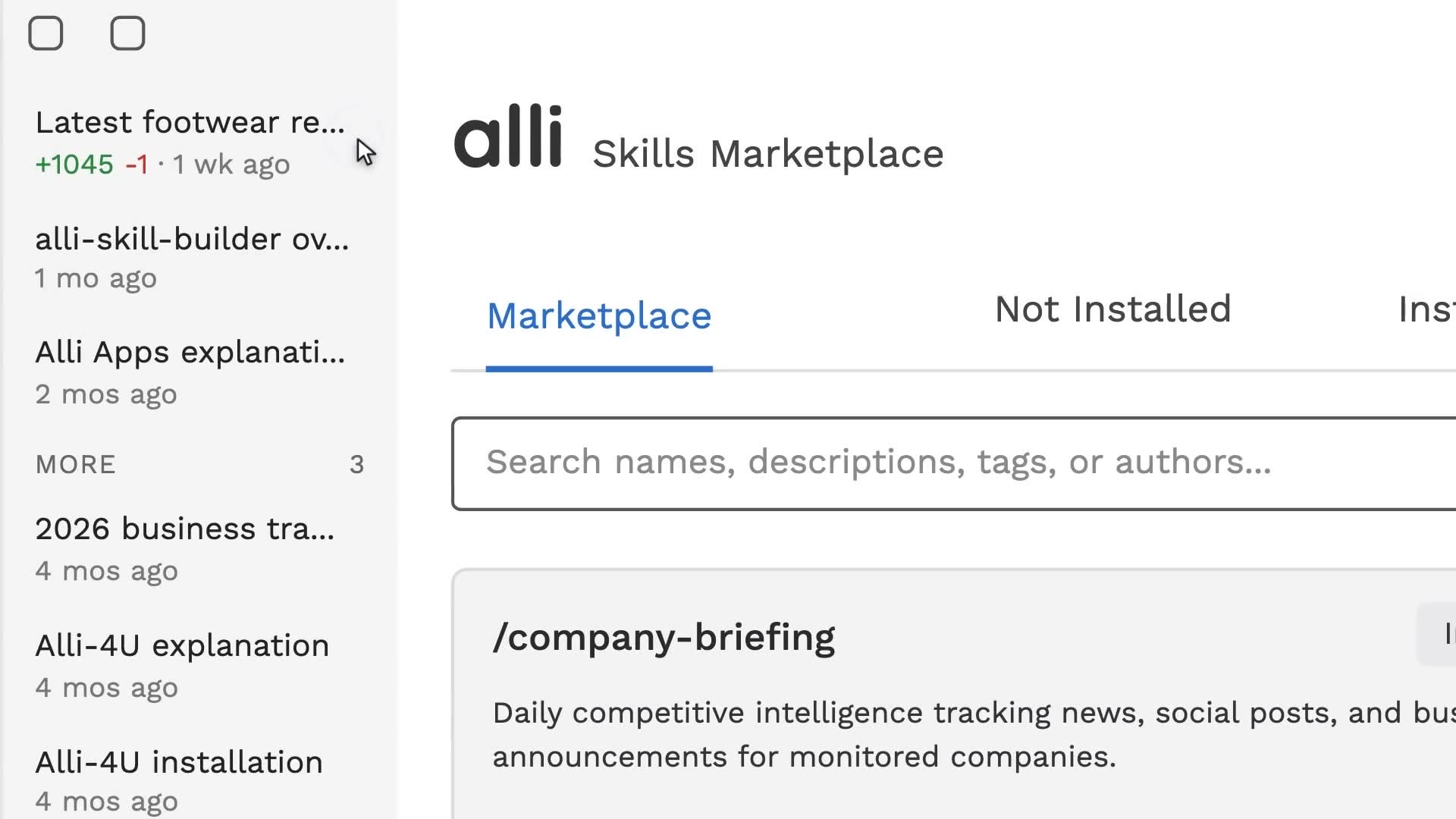Expand the MORE section header
This screenshot has width=1456, height=819.
click(76, 464)
